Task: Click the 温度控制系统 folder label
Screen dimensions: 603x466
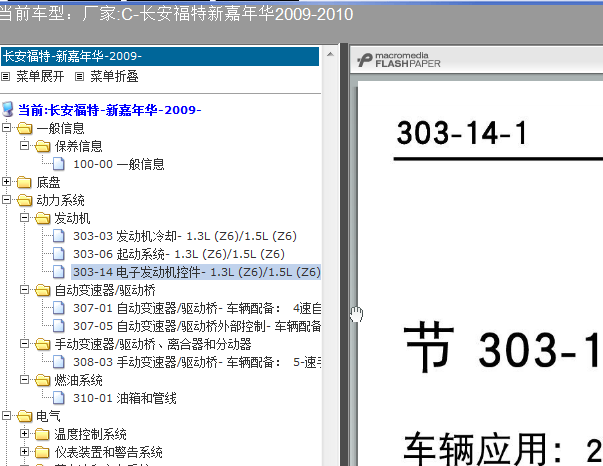Action: coord(90,434)
